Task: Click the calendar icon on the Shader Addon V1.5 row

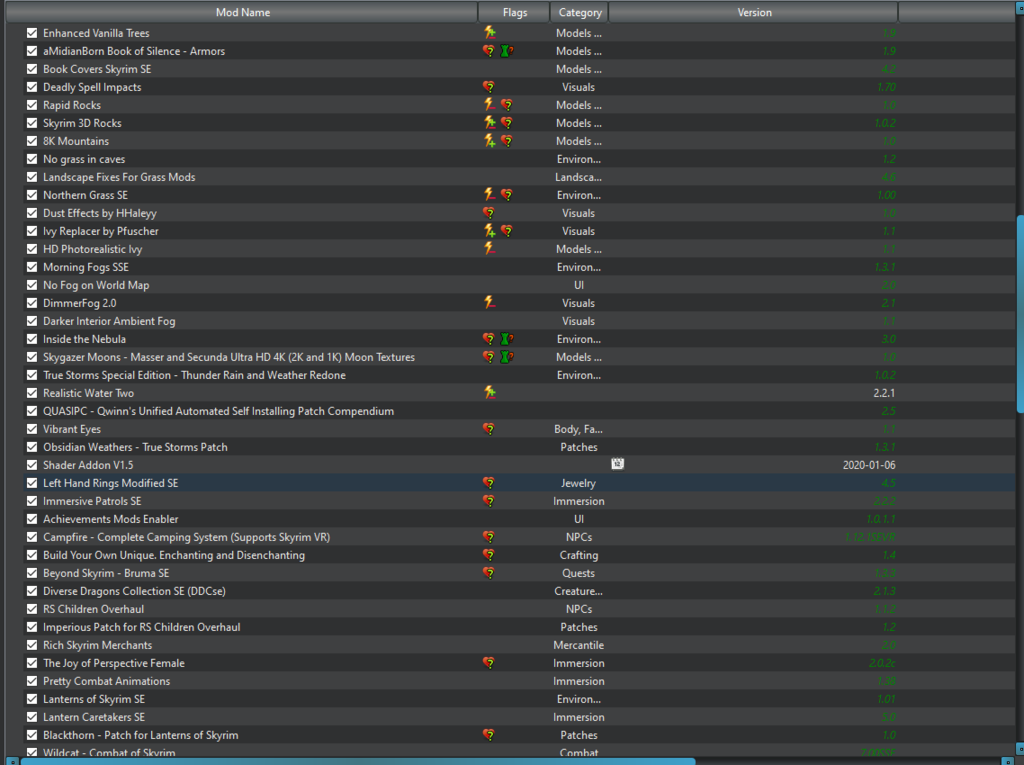Action: (x=617, y=465)
